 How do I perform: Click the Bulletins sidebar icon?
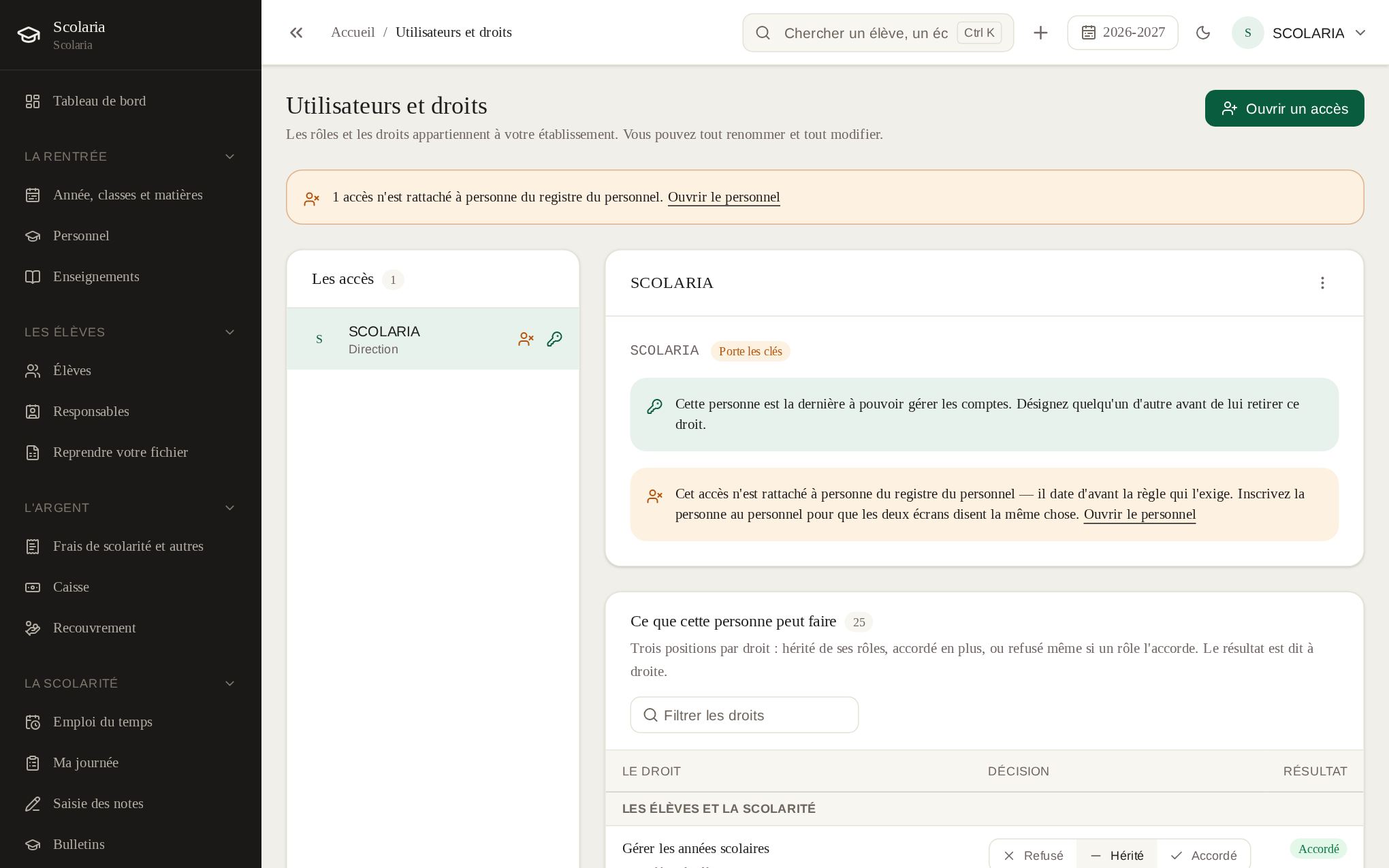[33, 845]
